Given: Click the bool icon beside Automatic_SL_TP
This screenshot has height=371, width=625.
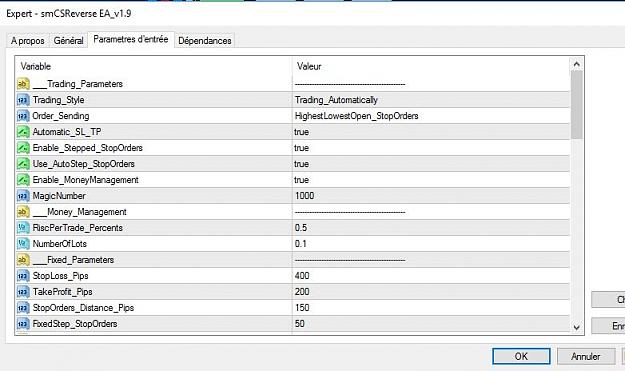Looking at the screenshot, I should [23, 132].
